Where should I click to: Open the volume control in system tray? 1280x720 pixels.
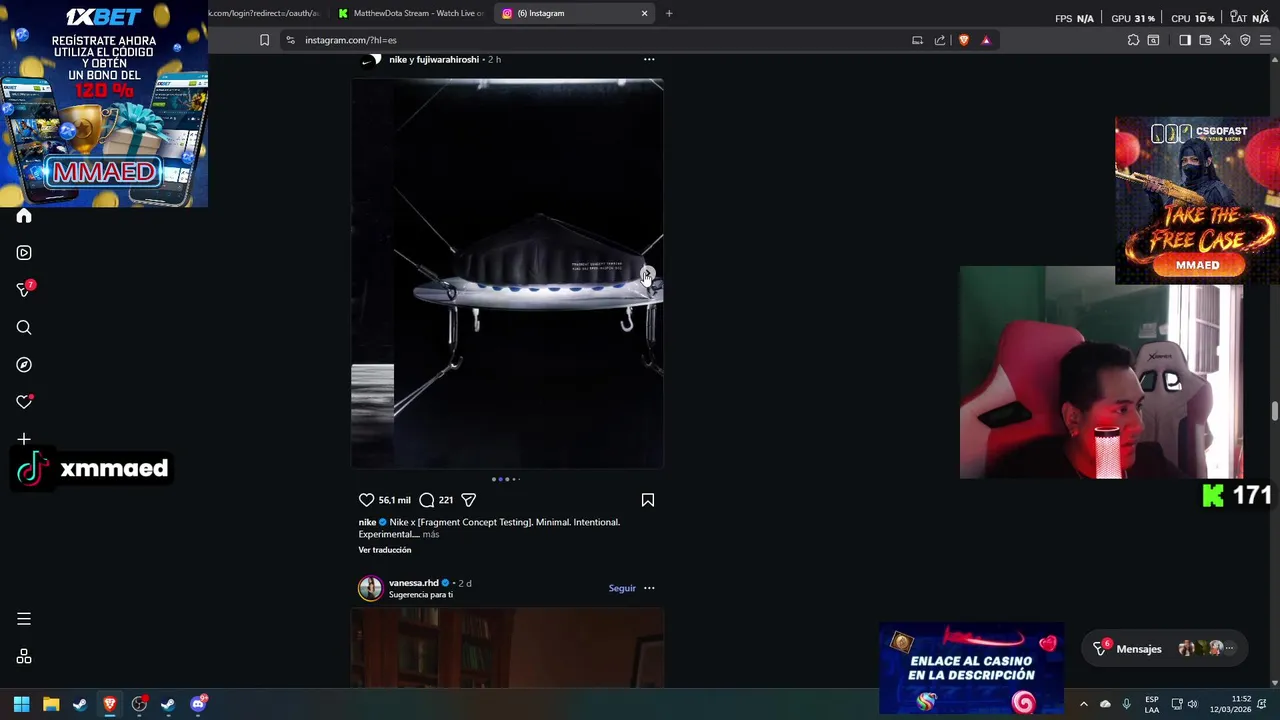(1192, 704)
